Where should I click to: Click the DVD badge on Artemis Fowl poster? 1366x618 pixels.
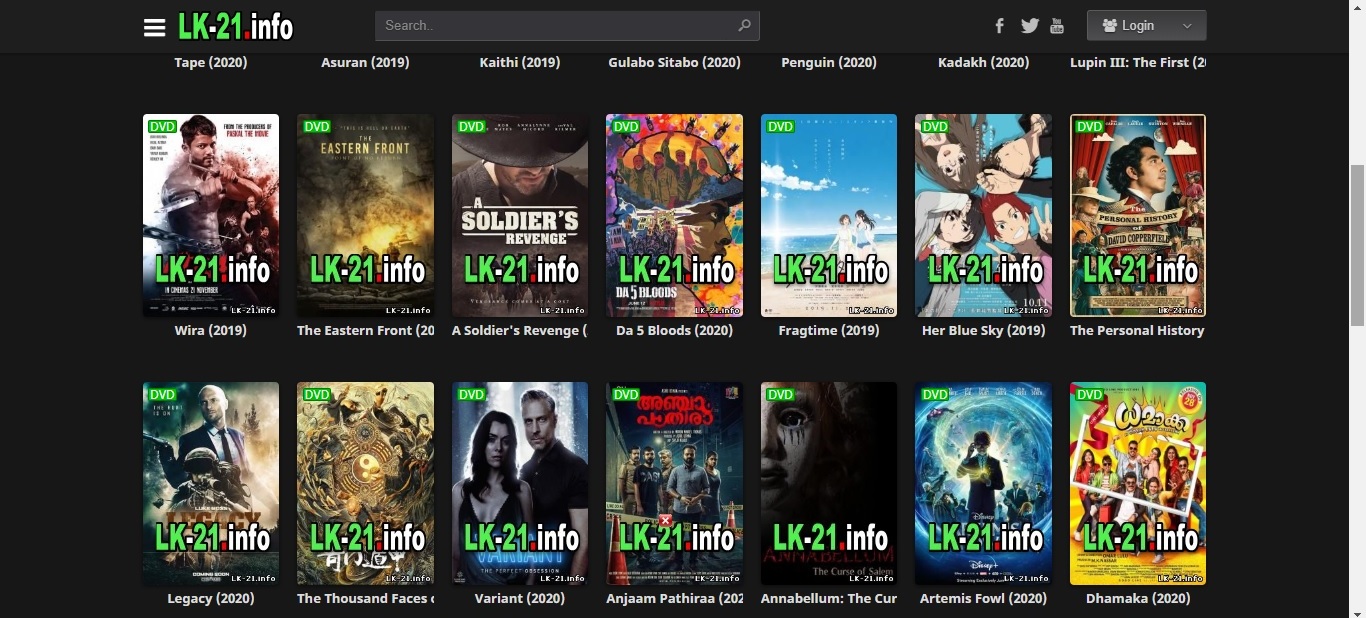pos(935,395)
